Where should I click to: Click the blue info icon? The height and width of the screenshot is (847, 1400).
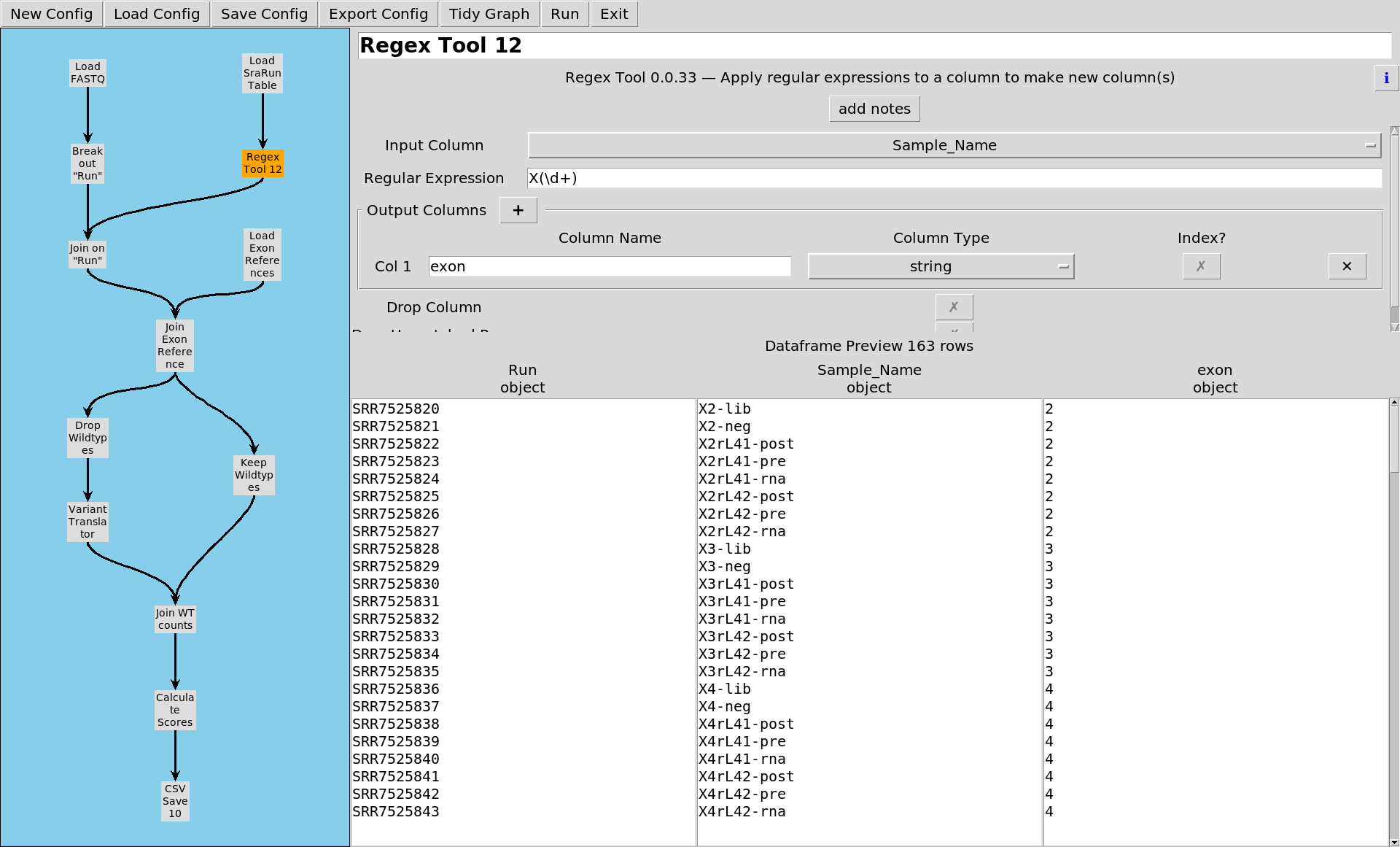[x=1385, y=78]
